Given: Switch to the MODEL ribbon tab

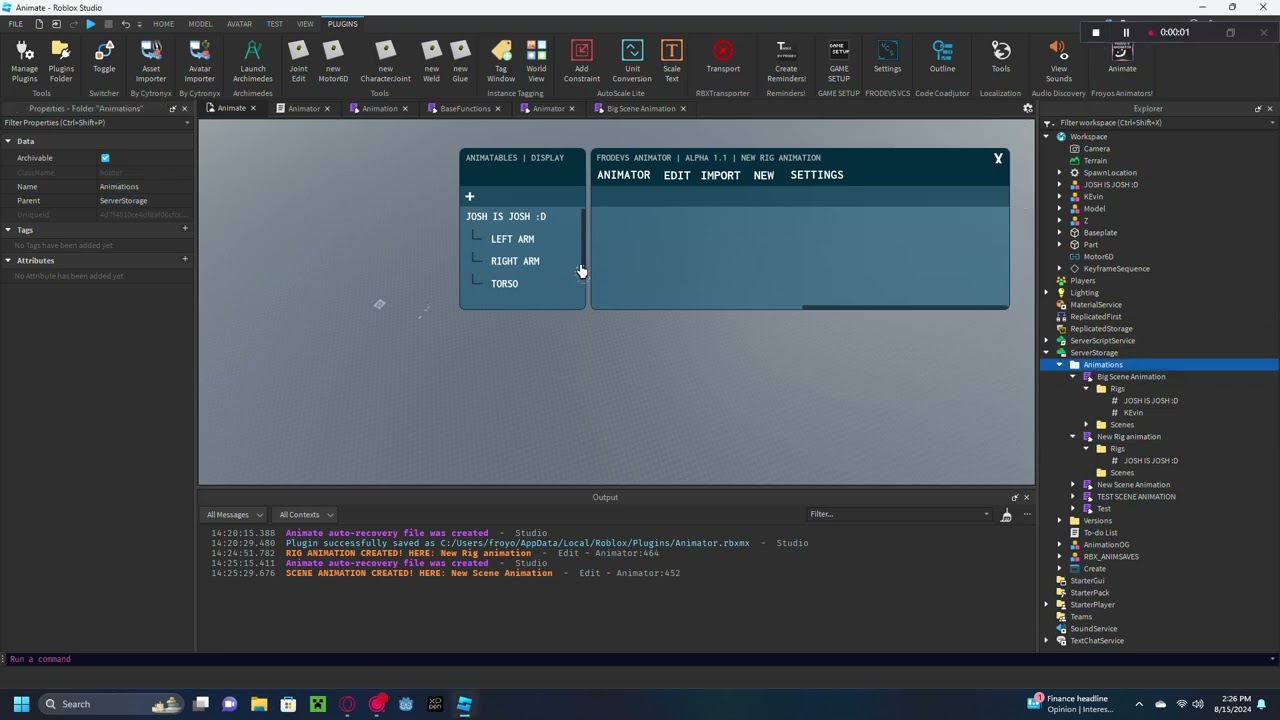Looking at the screenshot, I should [x=200, y=24].
